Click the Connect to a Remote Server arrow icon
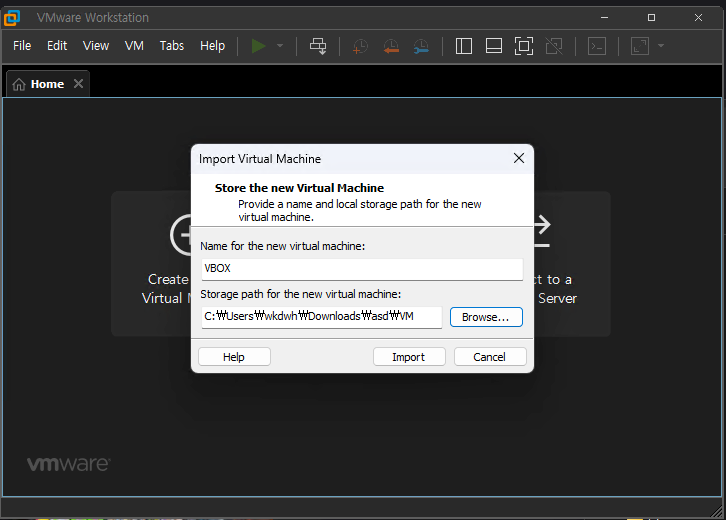This screenshot has height=520, width=726. coord(542,231)
